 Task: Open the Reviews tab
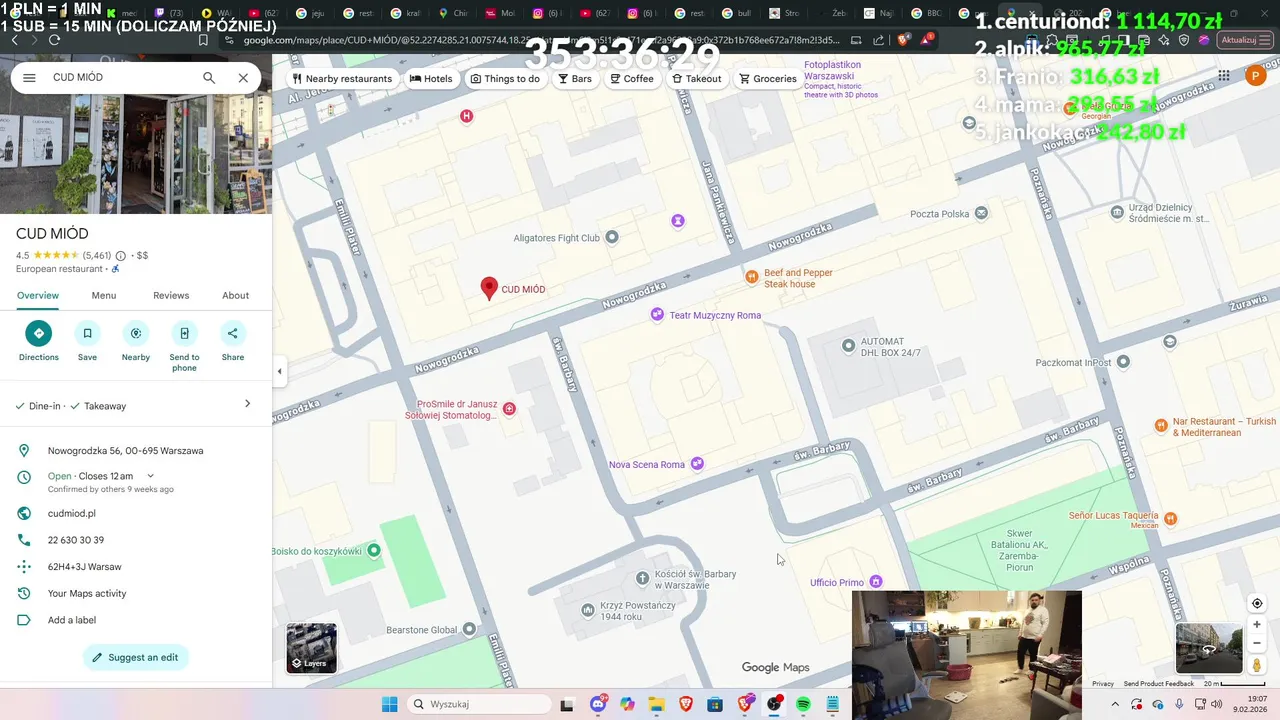(x=171, y=295)
